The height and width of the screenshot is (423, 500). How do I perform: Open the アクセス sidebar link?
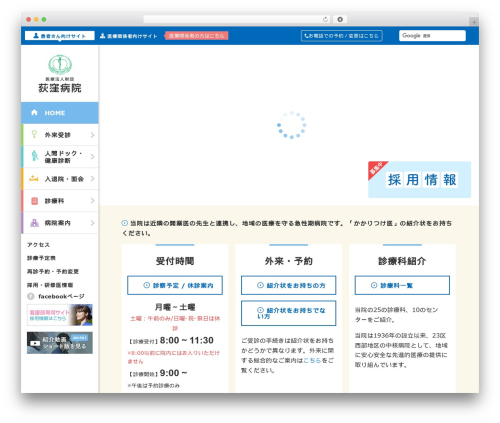pyautogui.click(x=38, y=245)
